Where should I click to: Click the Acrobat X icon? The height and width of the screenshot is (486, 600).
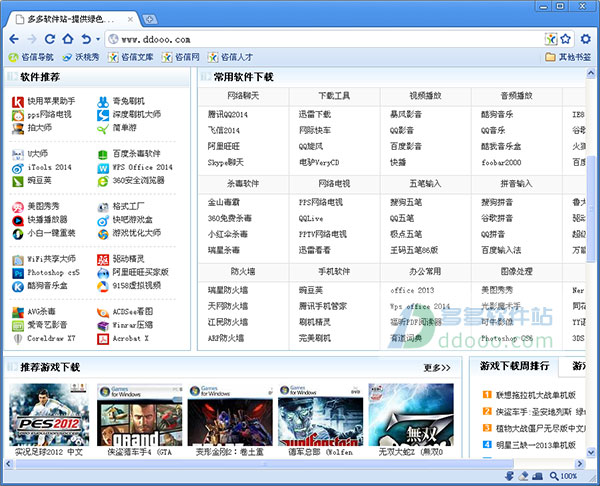pos(103,339)
